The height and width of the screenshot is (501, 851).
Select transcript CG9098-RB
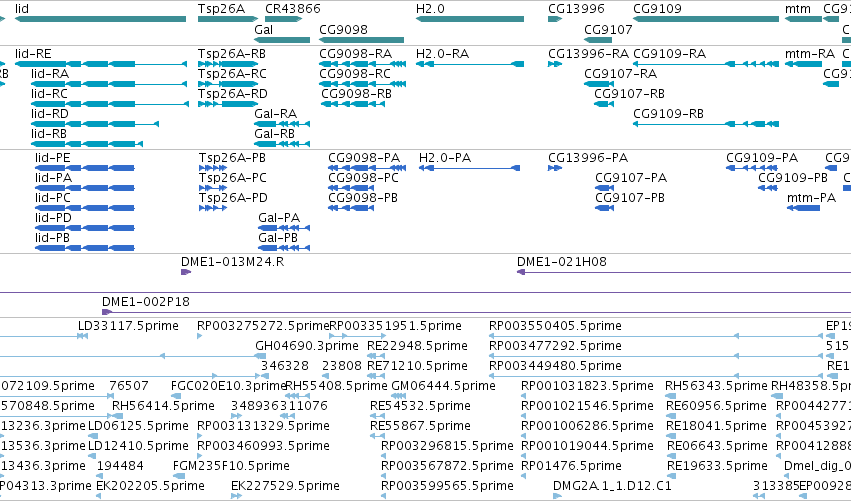coord(353,104)
